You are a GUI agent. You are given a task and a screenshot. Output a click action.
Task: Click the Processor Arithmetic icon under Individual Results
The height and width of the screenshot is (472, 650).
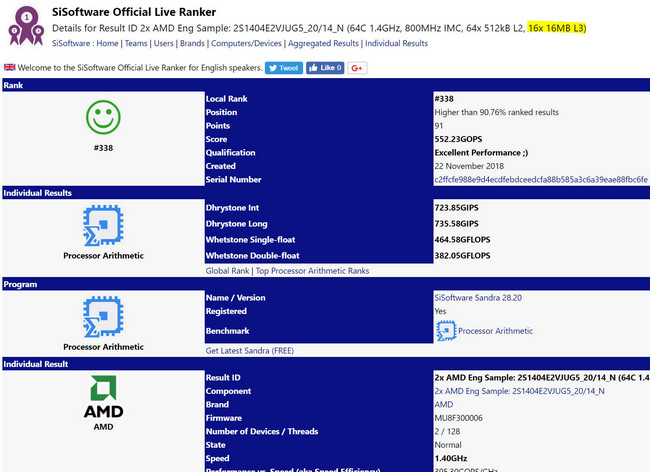point(102,227)
